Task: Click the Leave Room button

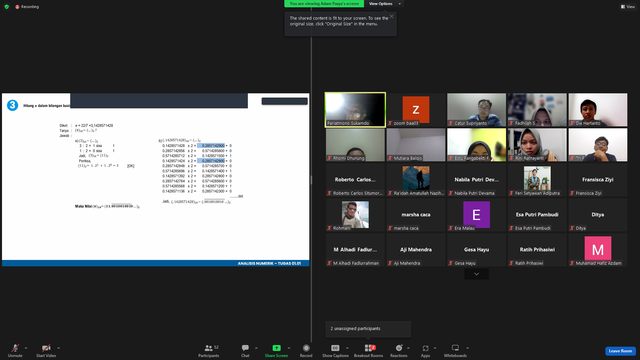Action: [620, 351]
